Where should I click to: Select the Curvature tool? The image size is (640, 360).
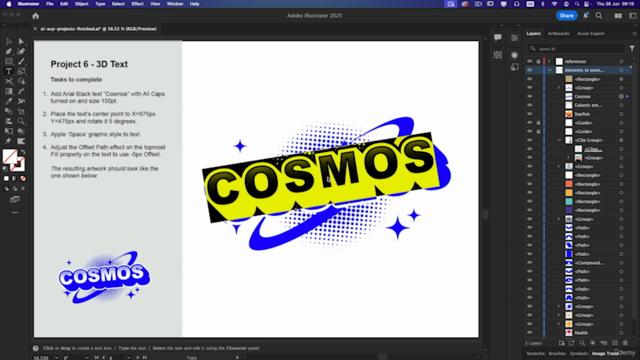(x=21, y=51)
